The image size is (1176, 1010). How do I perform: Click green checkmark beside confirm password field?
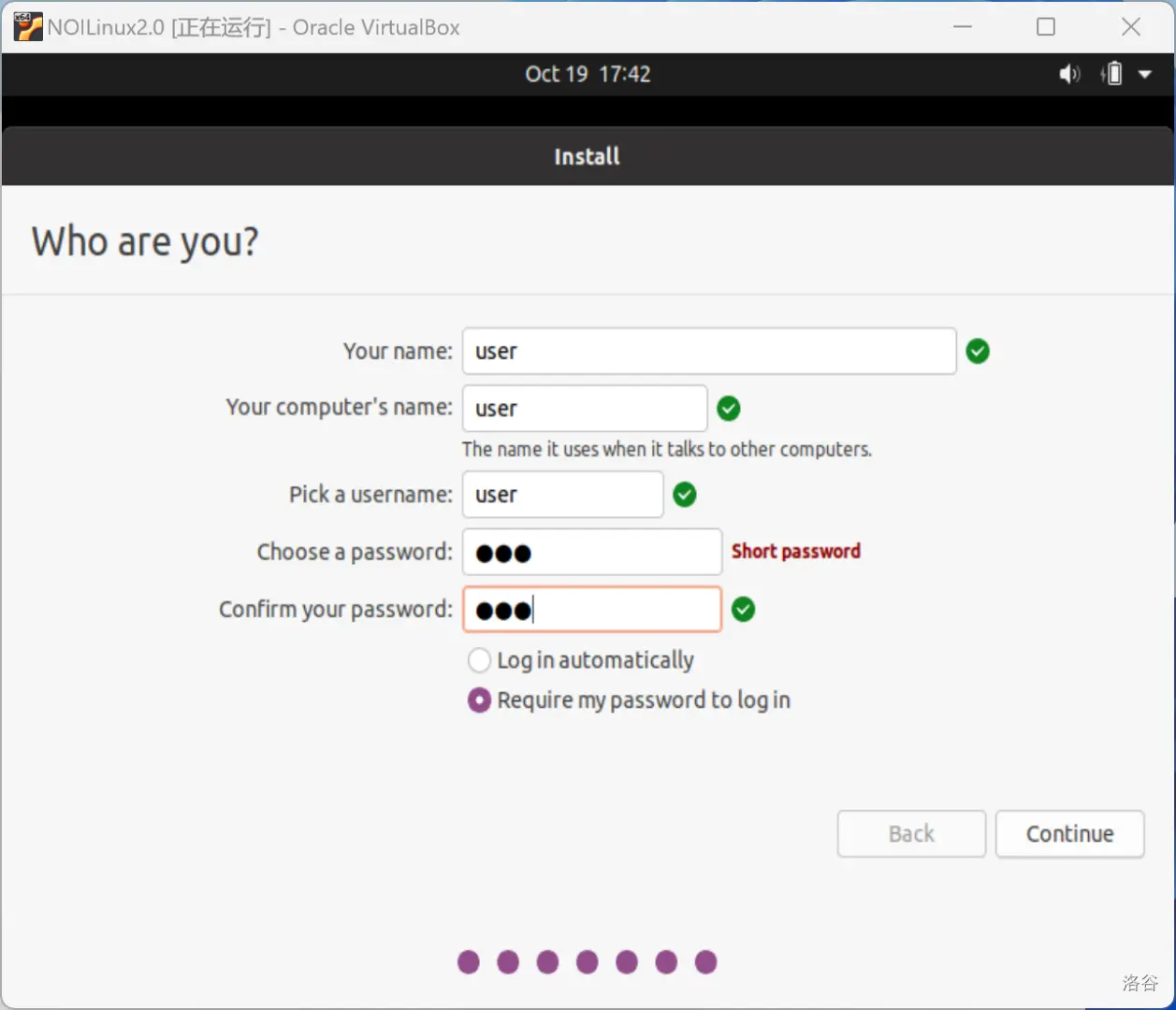click(x=744, y=610)
